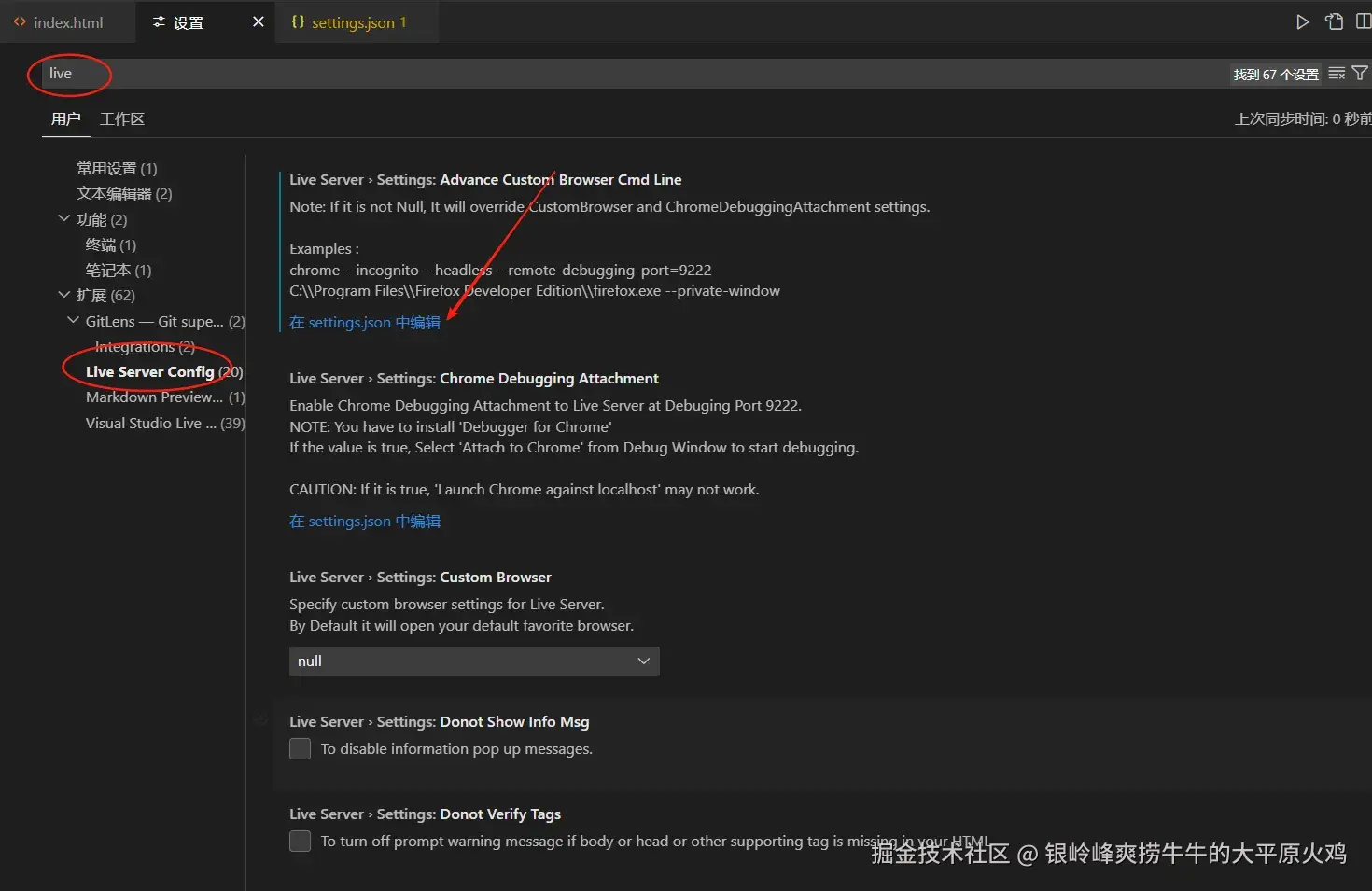This screenshot has width=1372, height=891.
Task: Select 笔记本 (1) in settings tree
Action: click(x=119, y=271)
